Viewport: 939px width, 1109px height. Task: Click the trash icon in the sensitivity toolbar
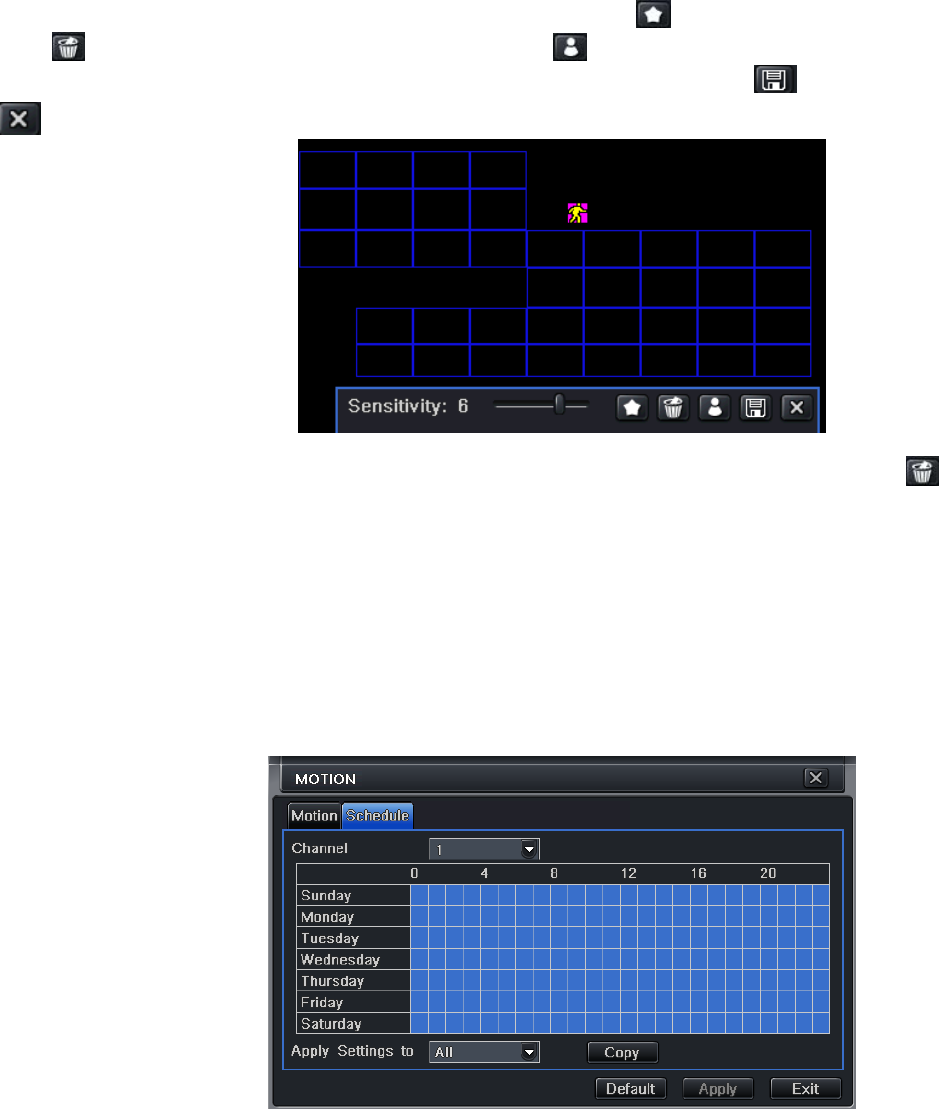672,408
